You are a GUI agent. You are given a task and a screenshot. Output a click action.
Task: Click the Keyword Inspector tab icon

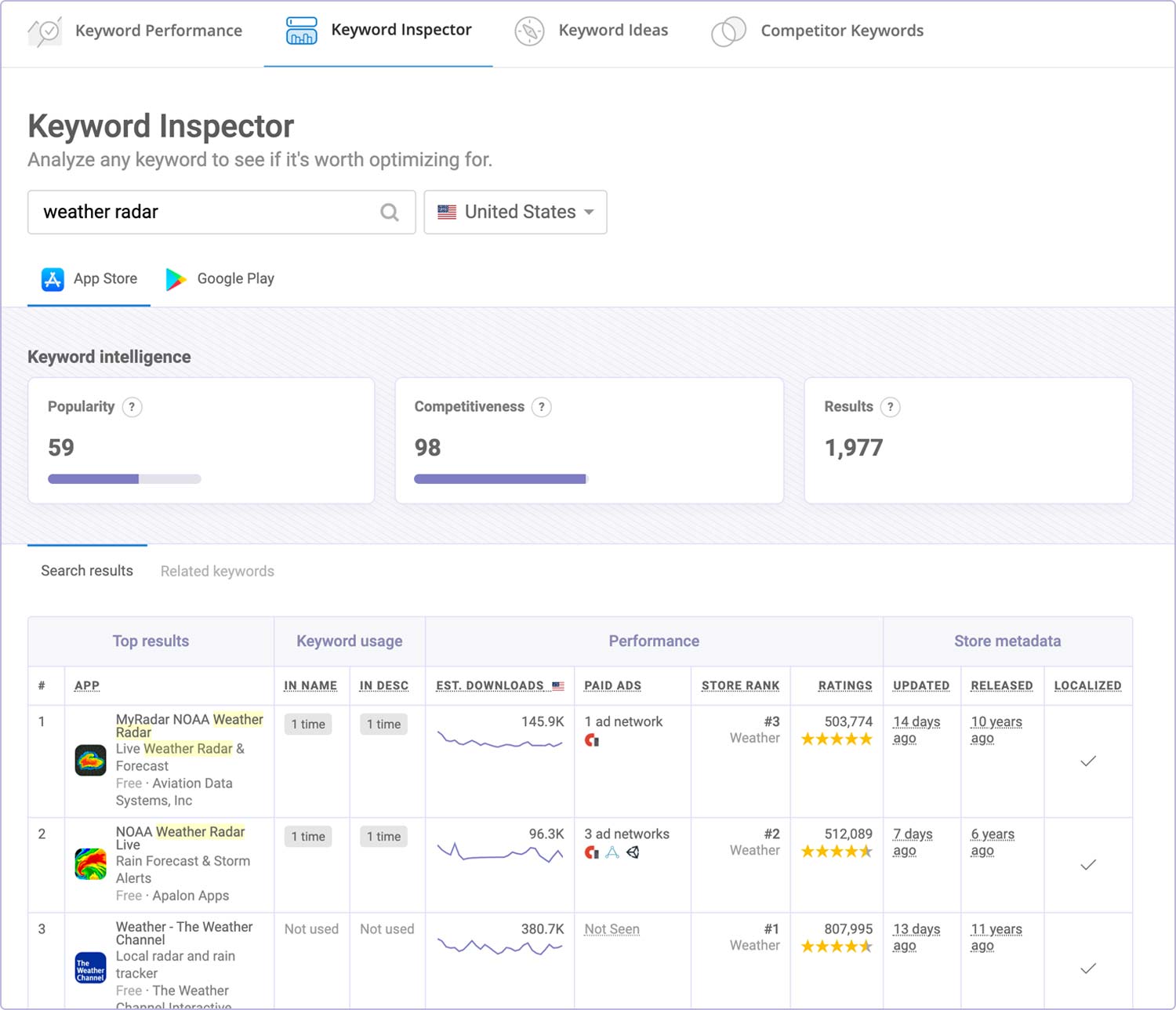(302, 31)
